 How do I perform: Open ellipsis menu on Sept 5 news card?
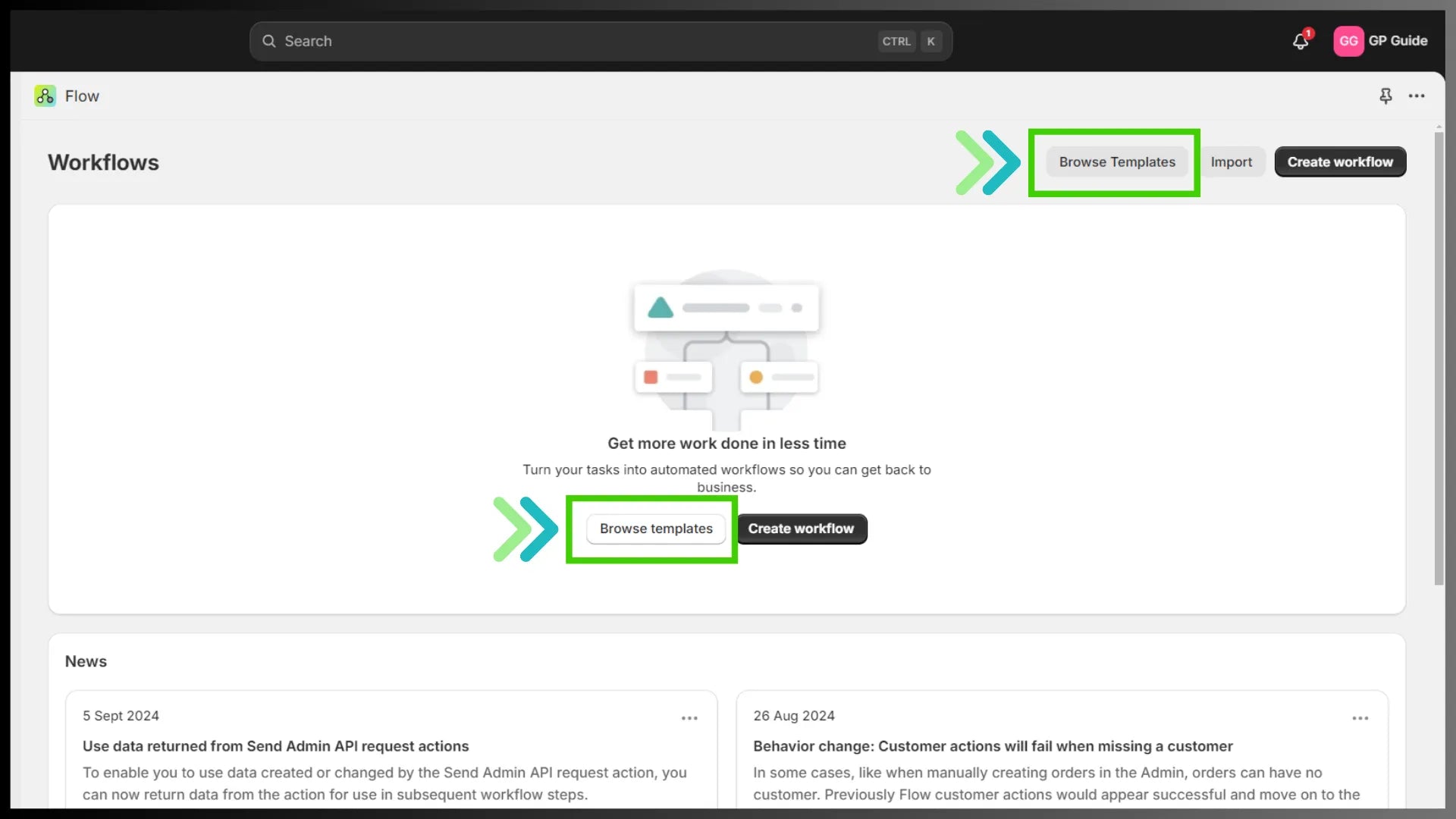tap(689, 718)
